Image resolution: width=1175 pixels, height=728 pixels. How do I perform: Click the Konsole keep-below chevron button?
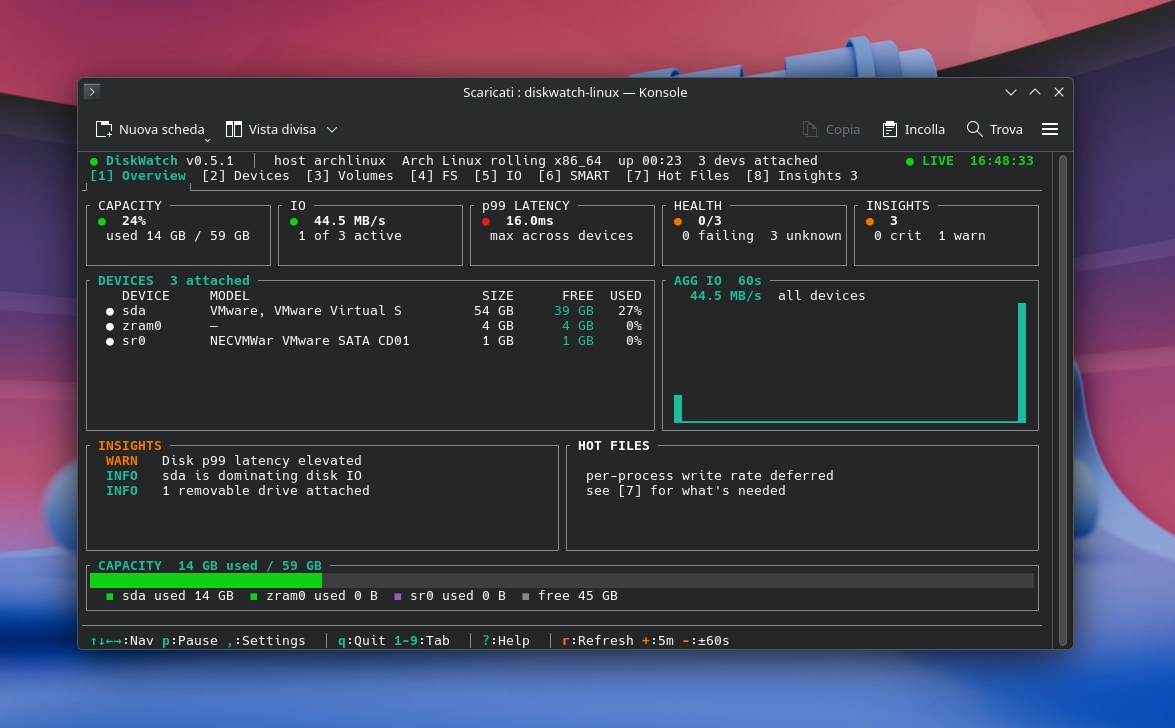tap(1011, 92)
